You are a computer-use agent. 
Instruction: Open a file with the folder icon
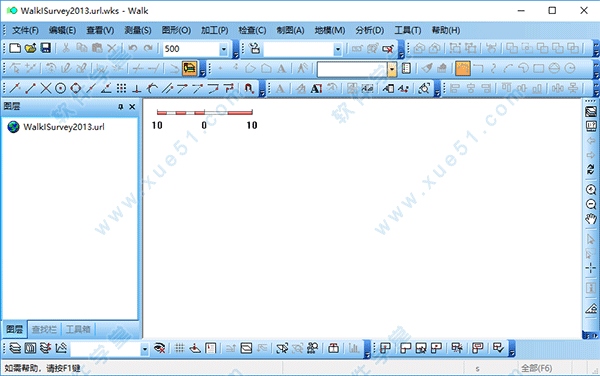[31, 48]
